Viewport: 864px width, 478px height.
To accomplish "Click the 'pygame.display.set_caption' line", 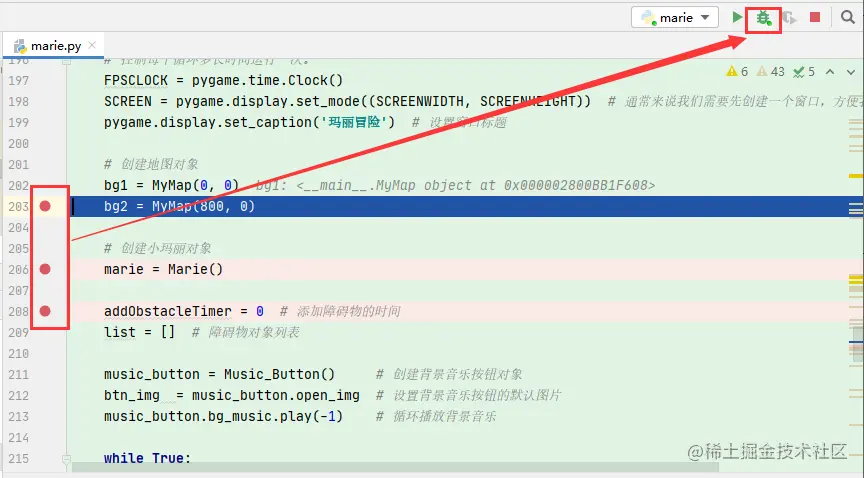I will pos(249,122).
